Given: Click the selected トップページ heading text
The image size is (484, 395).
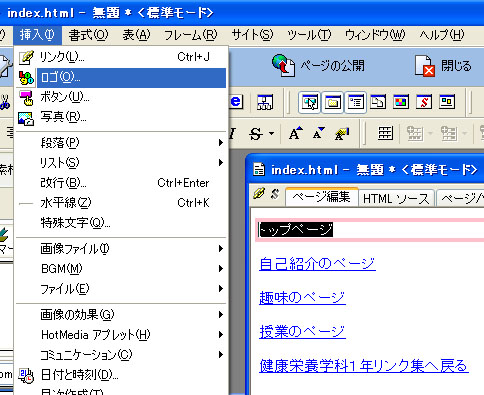Looking at the screenshot, I should point(296,230).
